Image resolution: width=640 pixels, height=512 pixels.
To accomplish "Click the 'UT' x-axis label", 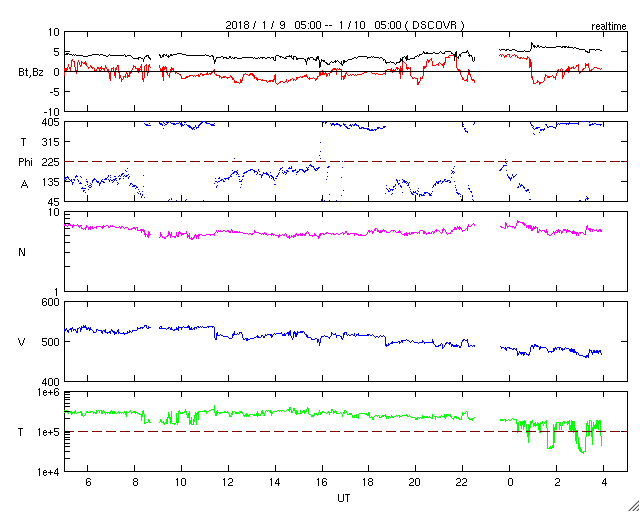I will click(x=344, y=498).
